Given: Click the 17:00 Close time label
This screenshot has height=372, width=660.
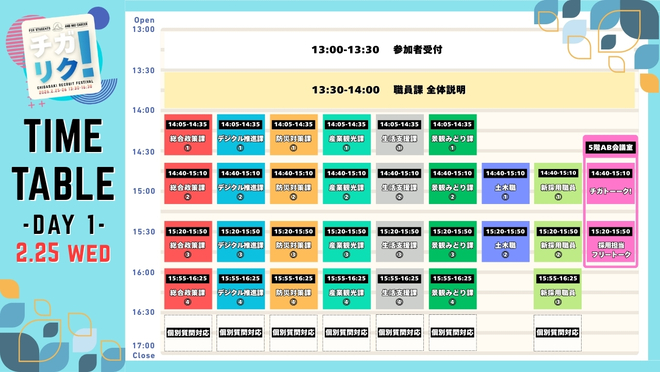Looking at the screenshot, I should pos(144,351).
